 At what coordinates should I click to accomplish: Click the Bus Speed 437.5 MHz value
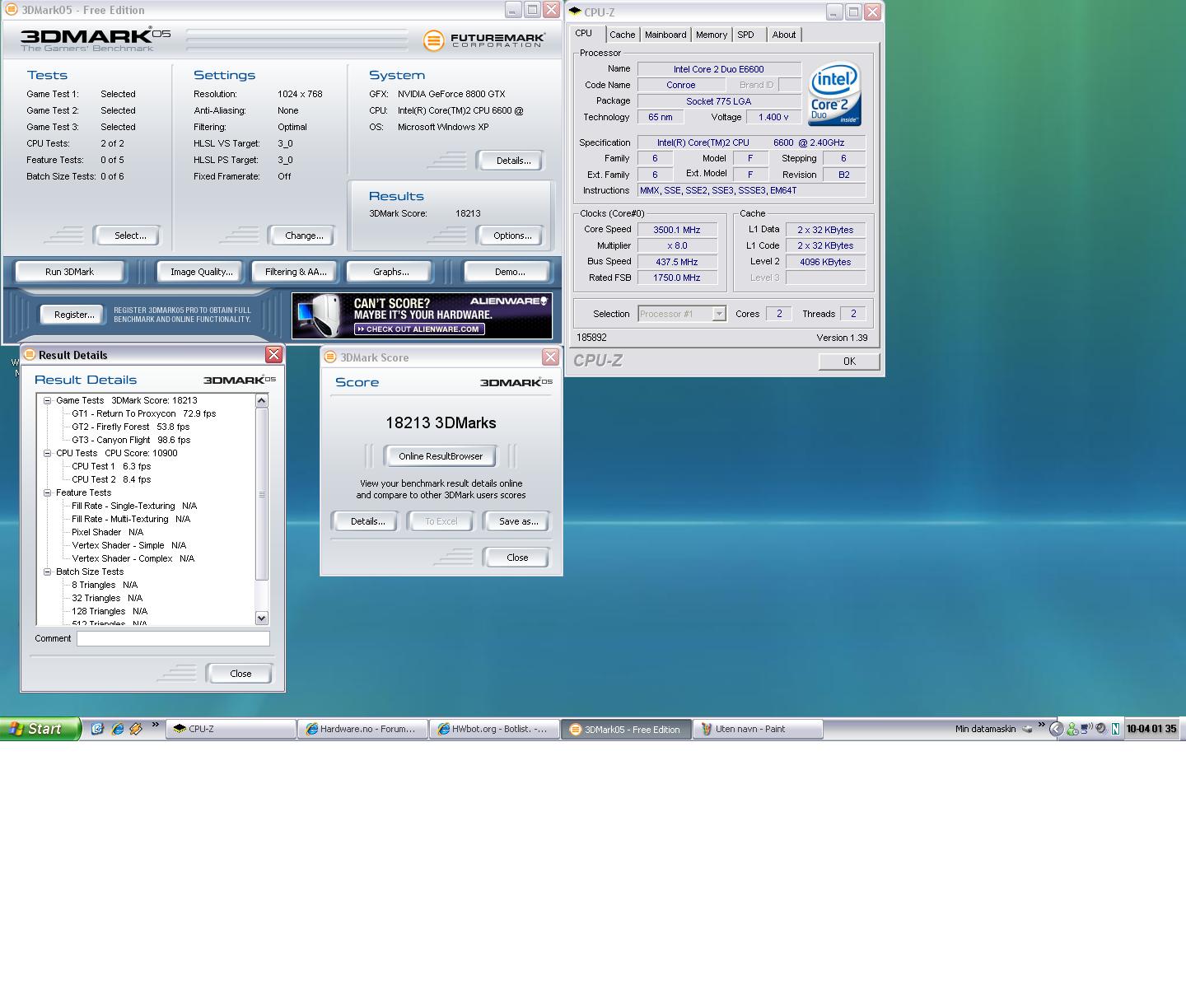point(677,262)
